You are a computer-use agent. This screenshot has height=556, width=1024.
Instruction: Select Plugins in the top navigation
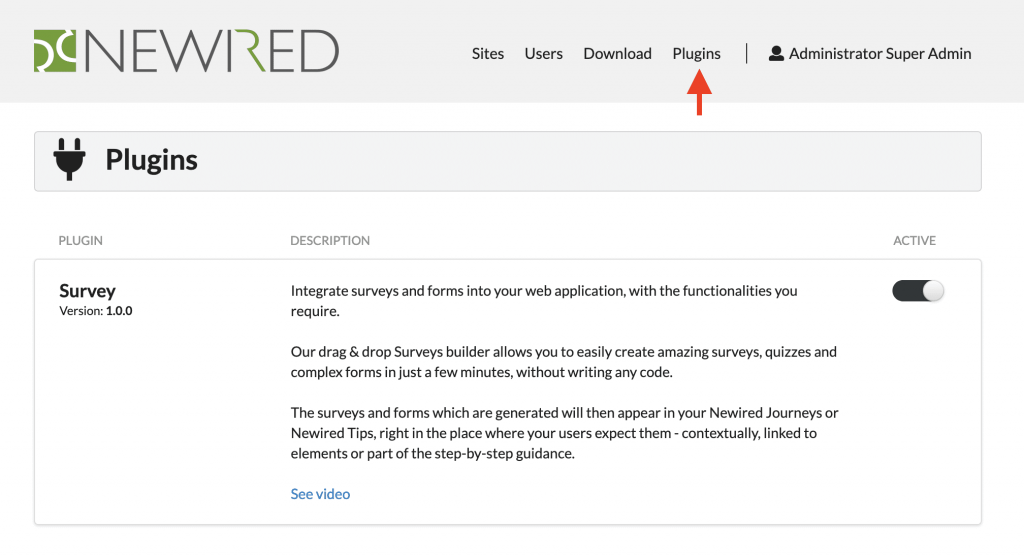coord(696,54)
